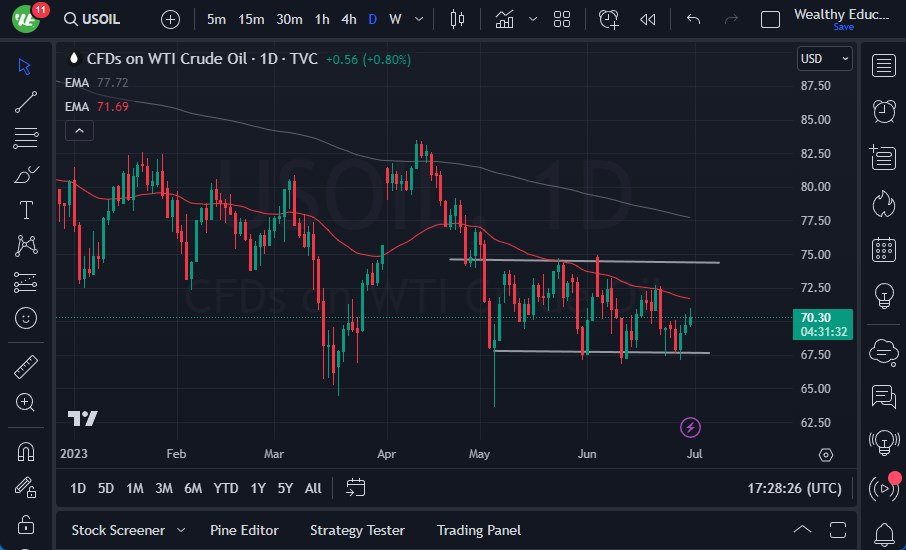
Task: Select the trend line drawing tool
Action: point(26,101)
